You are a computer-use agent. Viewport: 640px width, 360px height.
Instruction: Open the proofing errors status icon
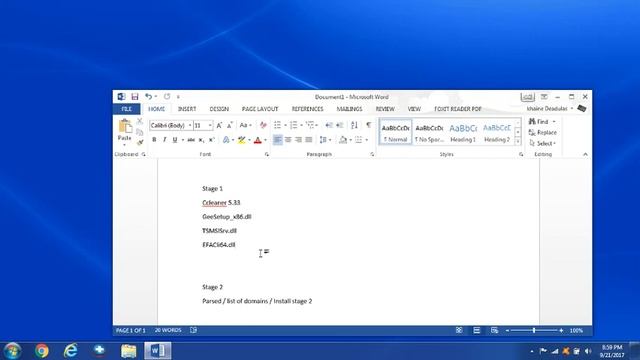coord(193,330)
